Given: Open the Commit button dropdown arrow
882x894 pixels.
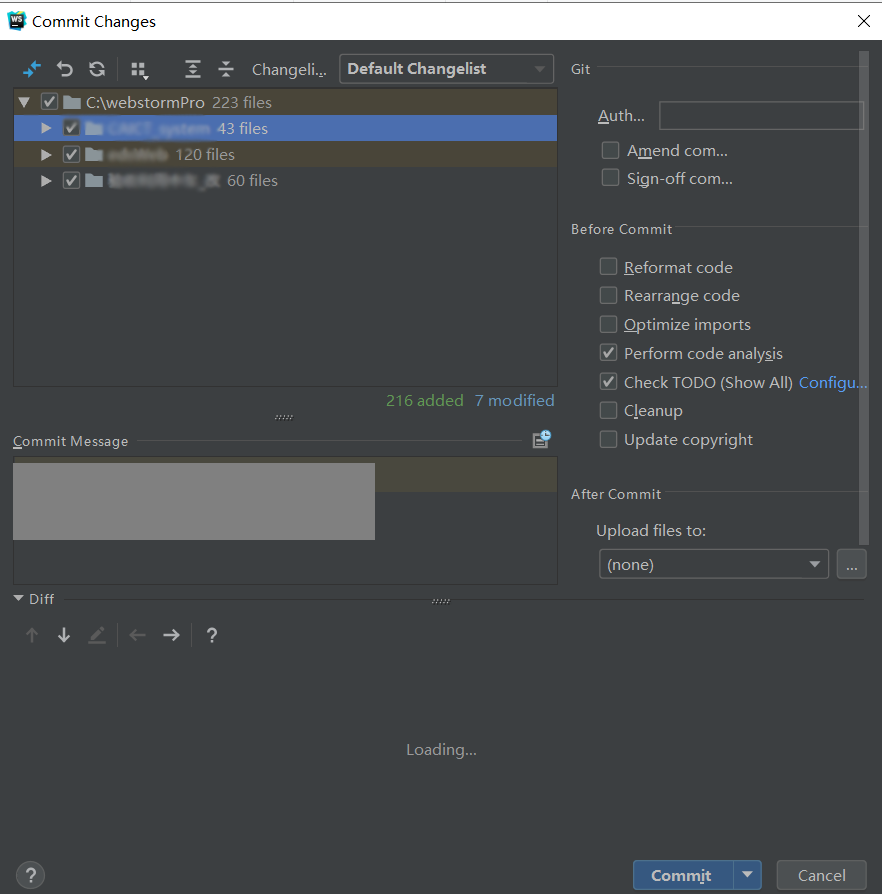Looking at the screenshot, I should point(747,875).
